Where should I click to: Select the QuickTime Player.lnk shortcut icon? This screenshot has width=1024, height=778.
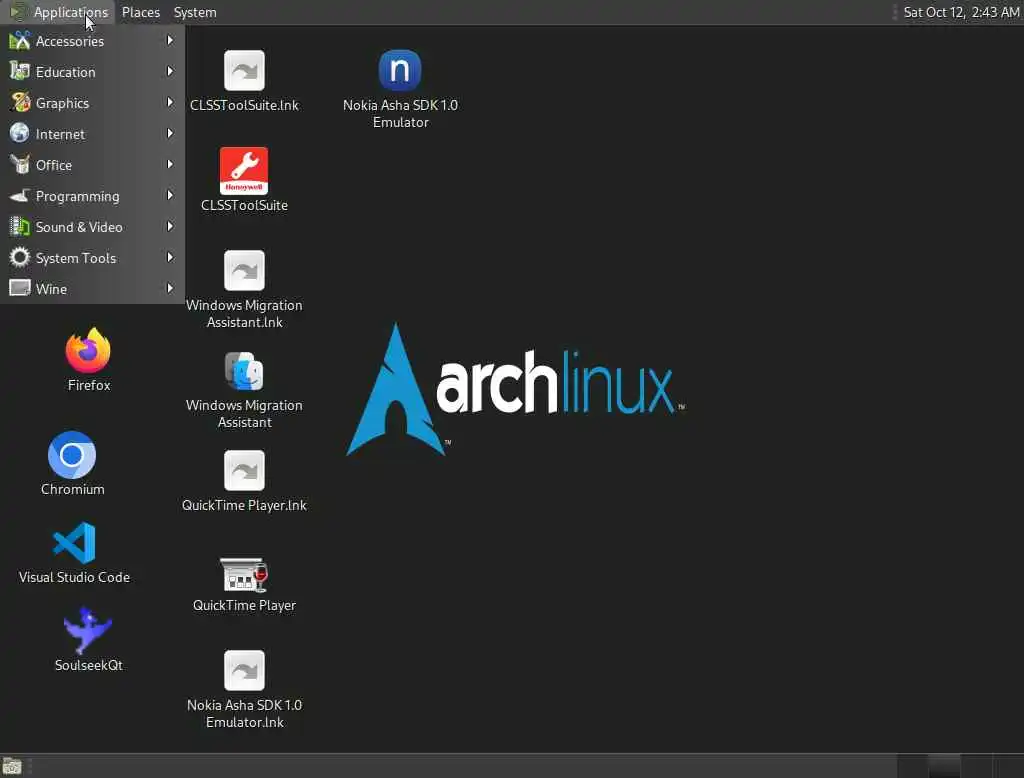[244, 470]
